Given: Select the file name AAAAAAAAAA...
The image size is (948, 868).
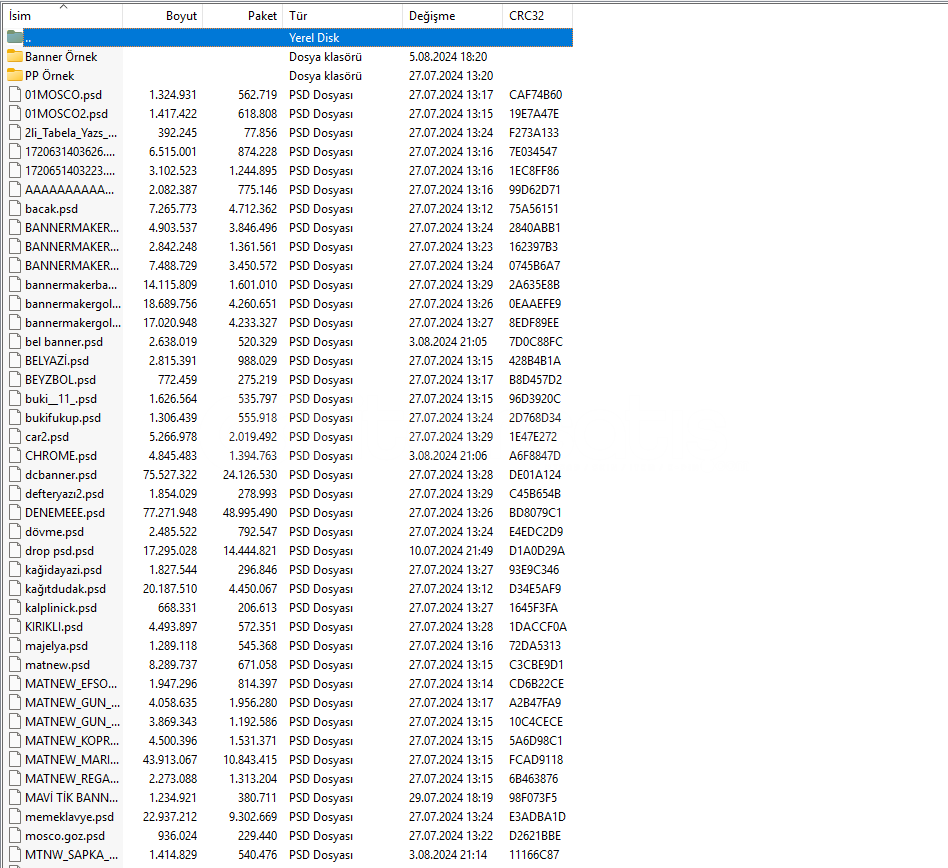Looking at the screenshot, I should 70,190.
